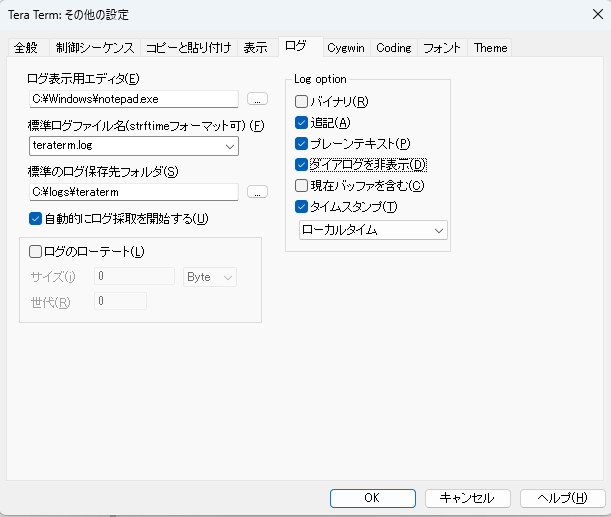The height and width of the screenshot is (517, 611).
Task: Open help with ヘルプ(H) button
Action: coord(562,498)
